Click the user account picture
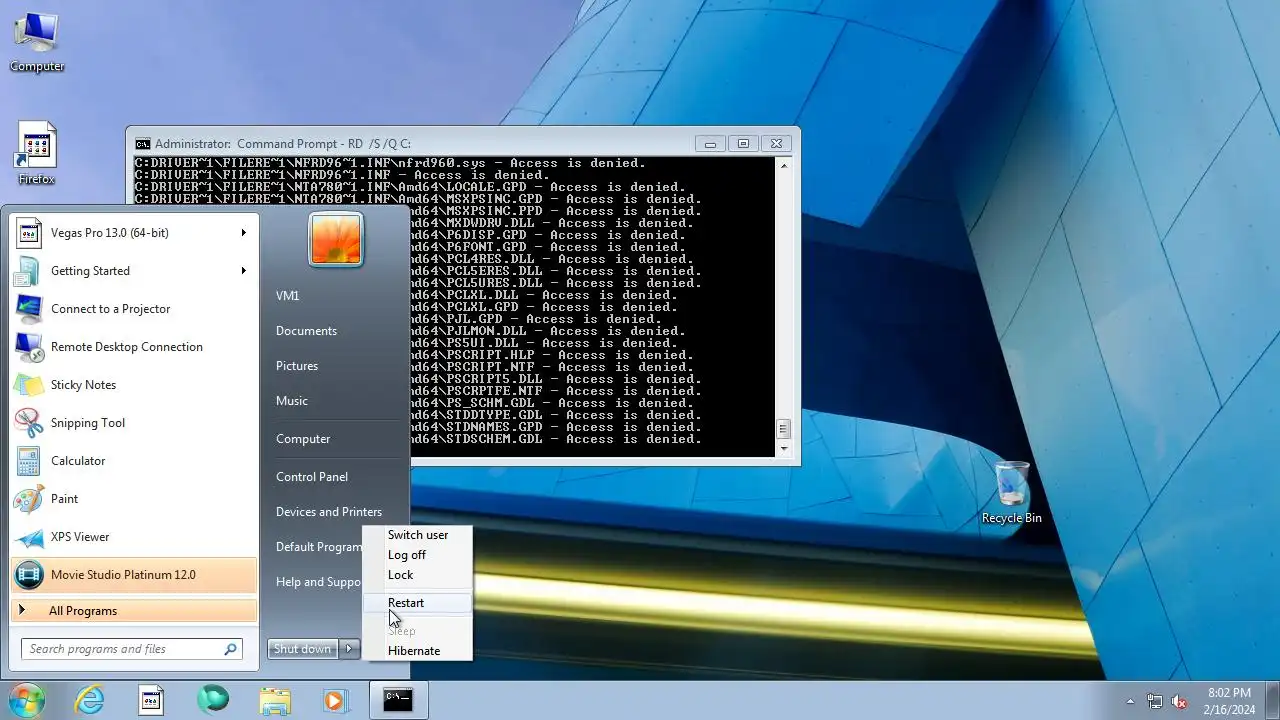The image size is (1280, 720). tap(336, 240)
